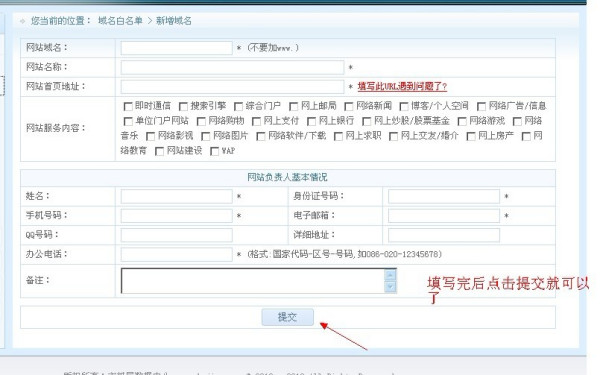Check the 即时通信 checkbox
Image resolution: width=600 pixels, height=375 pixels.
128,106
